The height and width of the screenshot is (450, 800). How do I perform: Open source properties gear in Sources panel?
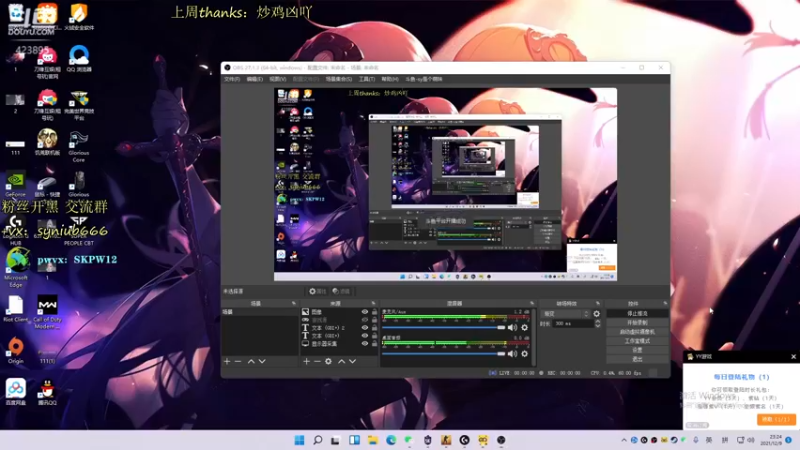[329, 361]
